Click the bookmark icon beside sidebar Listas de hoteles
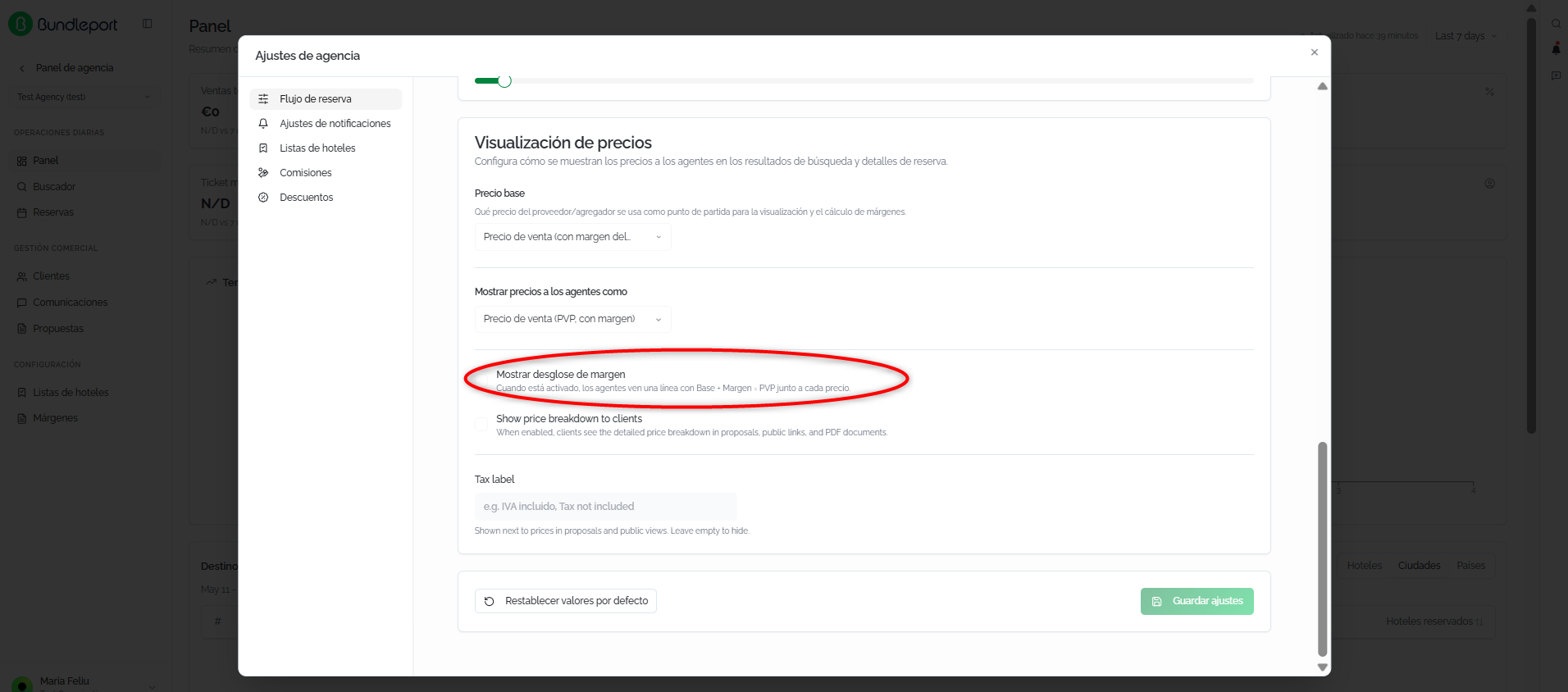Screen dimensions: 1568x692 coord(22,393)
